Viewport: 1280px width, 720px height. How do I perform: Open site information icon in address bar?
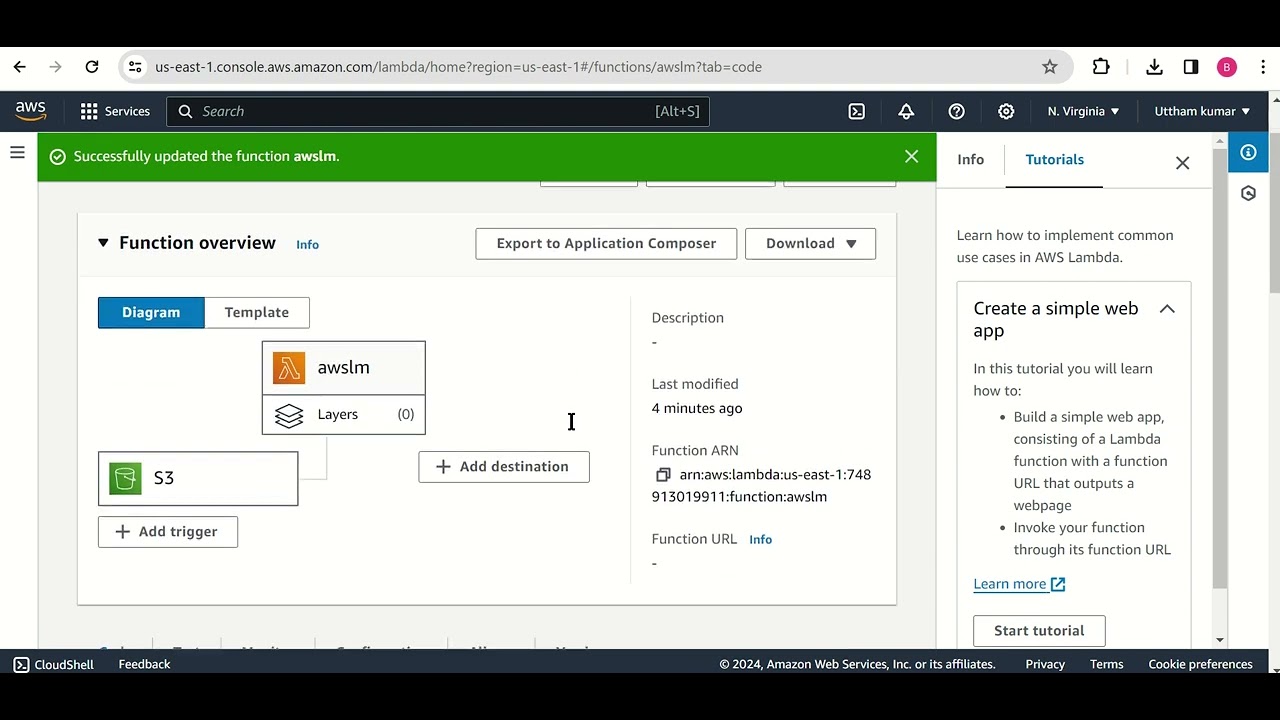point(135,67)
